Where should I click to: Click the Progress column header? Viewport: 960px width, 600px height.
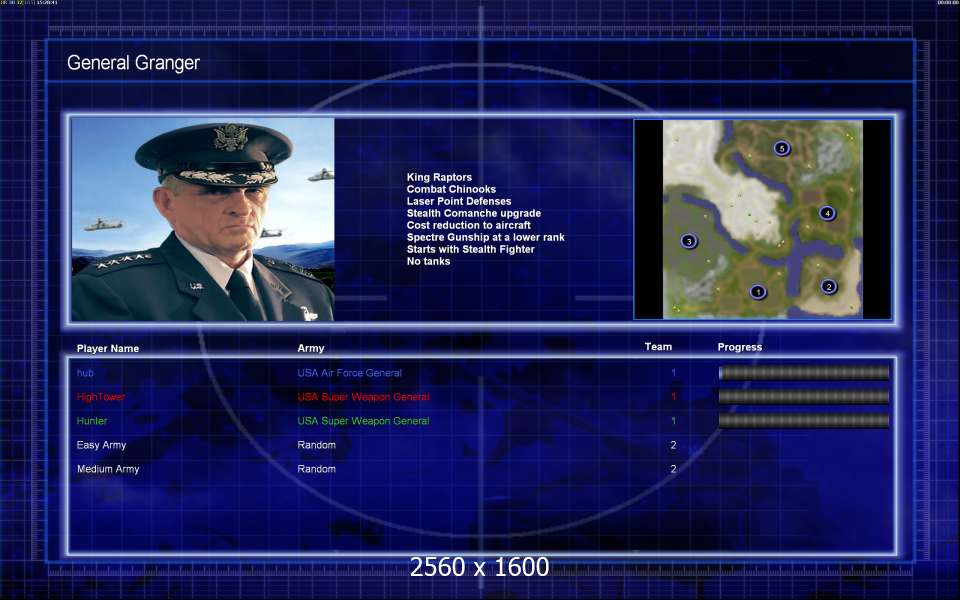(x=740, y=347)
